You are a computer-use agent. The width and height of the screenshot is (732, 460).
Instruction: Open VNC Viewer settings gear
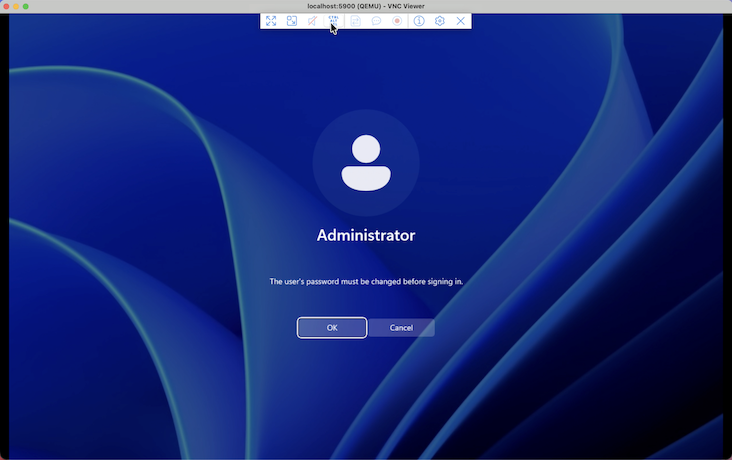click(440, 21)
